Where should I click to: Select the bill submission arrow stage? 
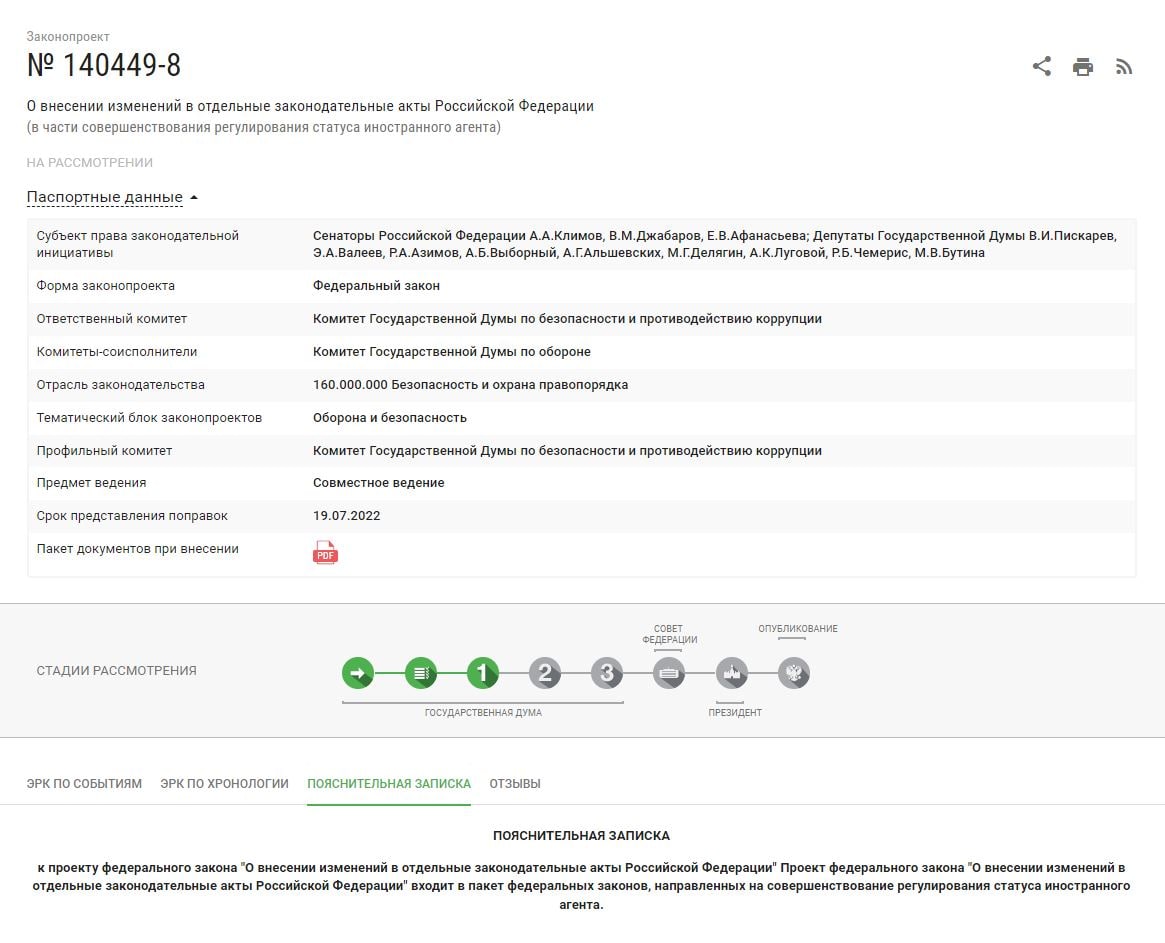(x=358, y=673)
